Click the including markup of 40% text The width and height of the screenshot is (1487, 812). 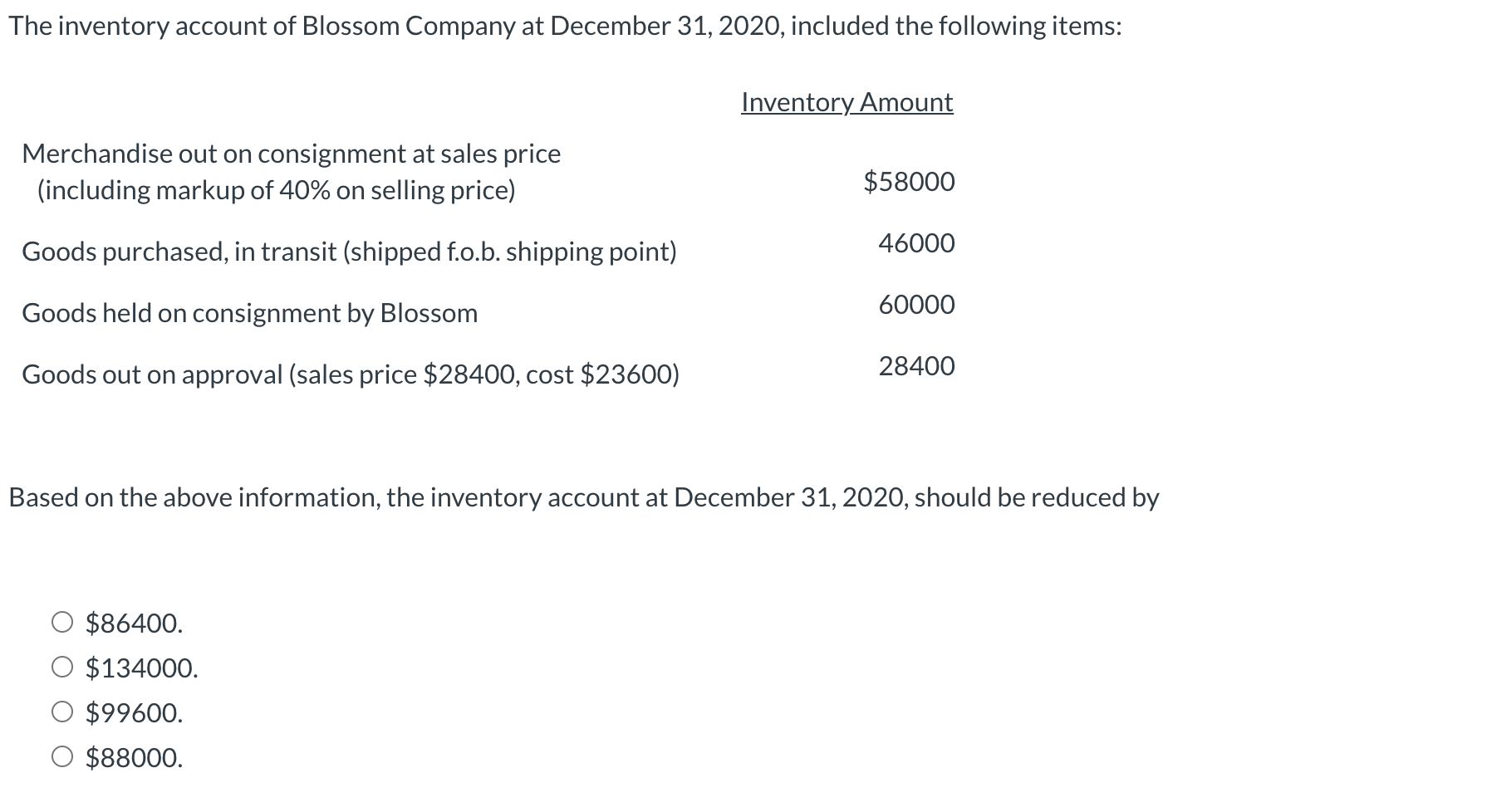coord(277,190)
